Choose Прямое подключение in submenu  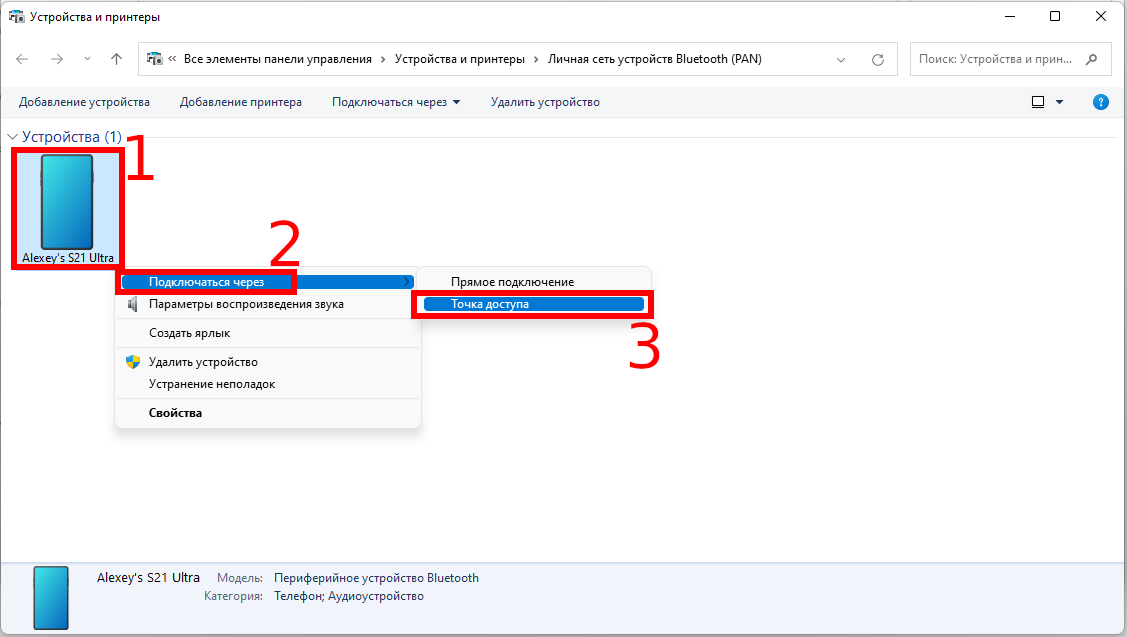pos(512,282)
